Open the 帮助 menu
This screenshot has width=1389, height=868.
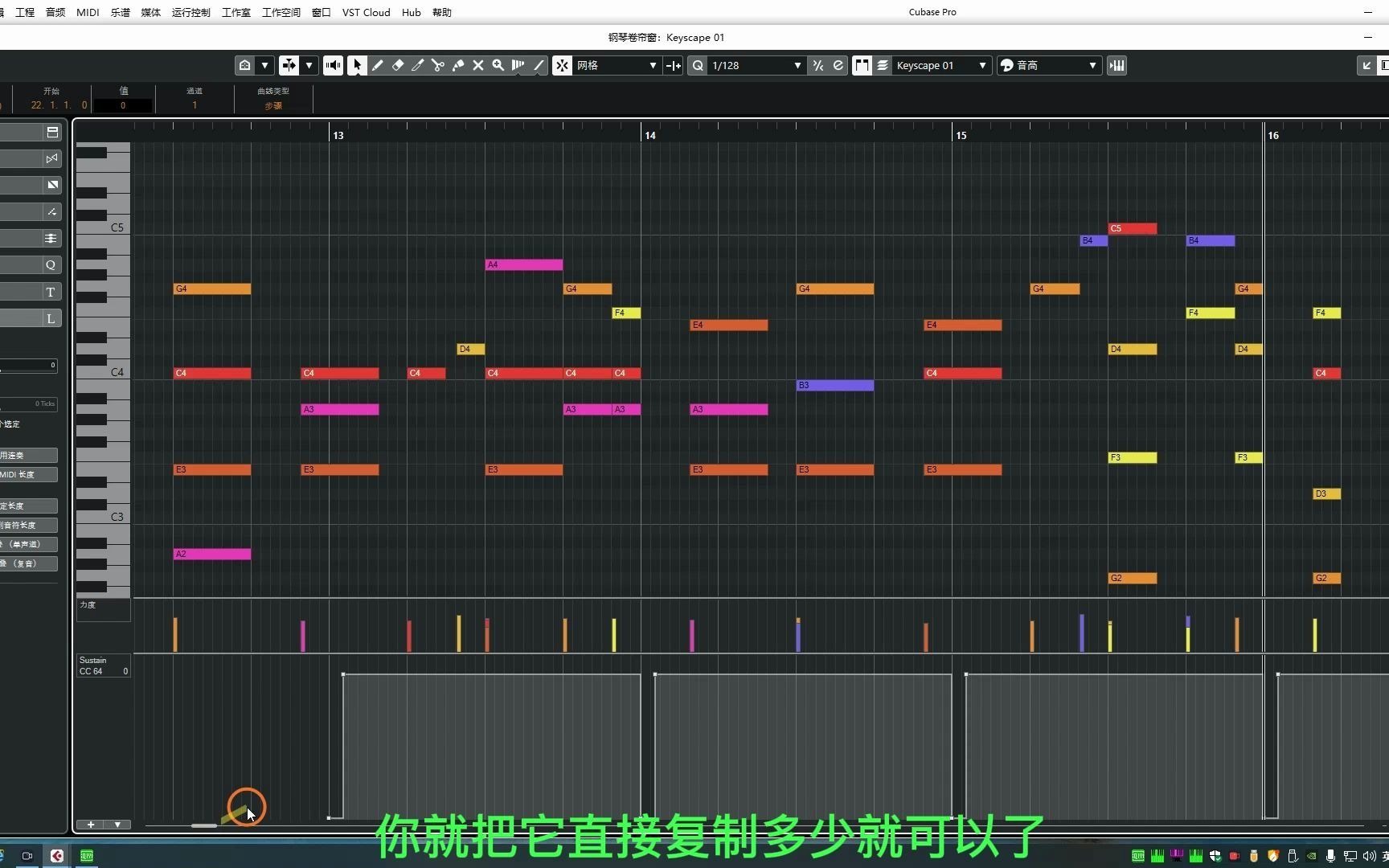tap(442, 12)
